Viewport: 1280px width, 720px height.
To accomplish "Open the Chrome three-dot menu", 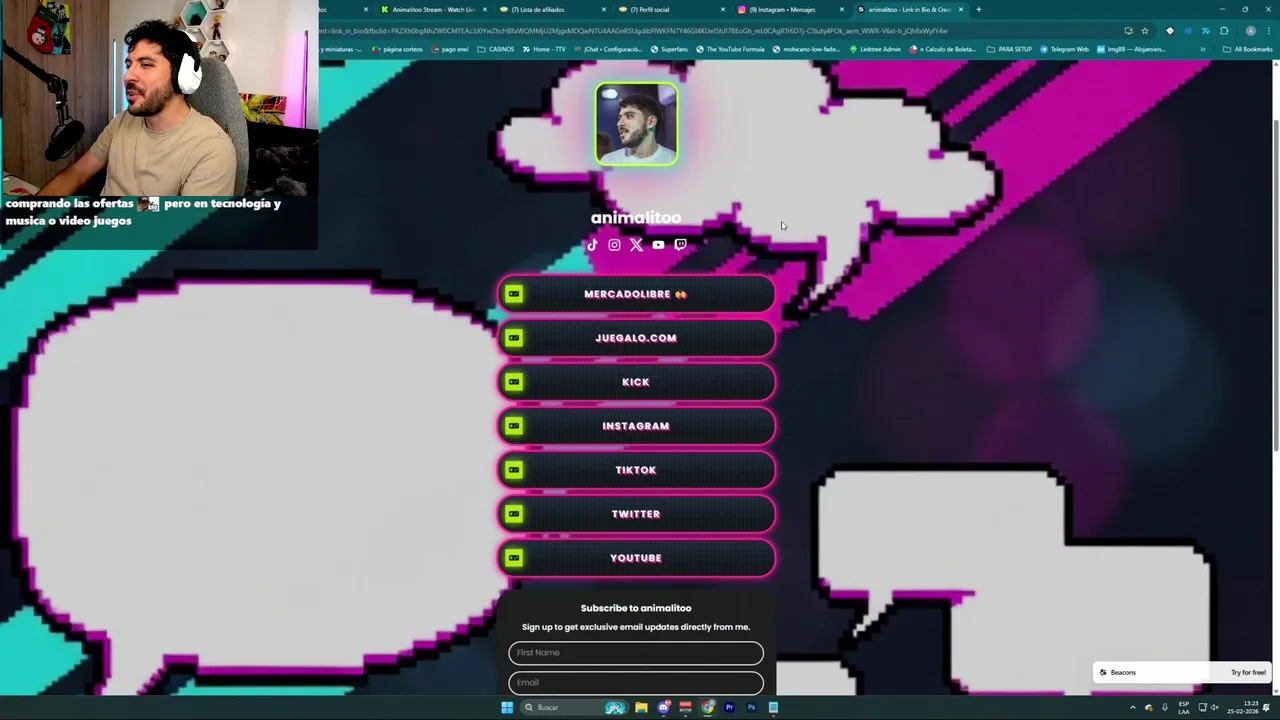I will 1269,31.
